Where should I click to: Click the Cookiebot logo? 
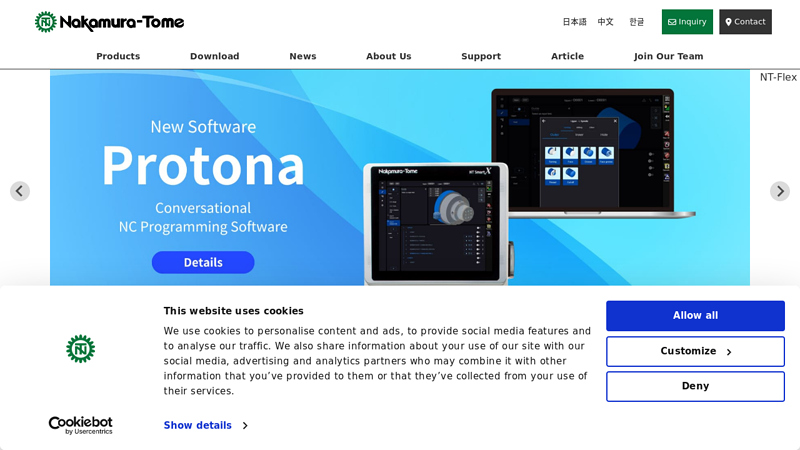point(81,425)
